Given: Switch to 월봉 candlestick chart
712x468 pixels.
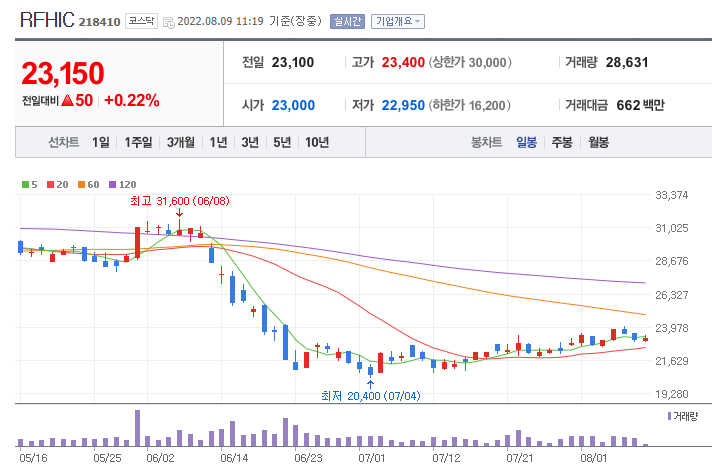Looking at the screenshot, I should tap(598, 143).
